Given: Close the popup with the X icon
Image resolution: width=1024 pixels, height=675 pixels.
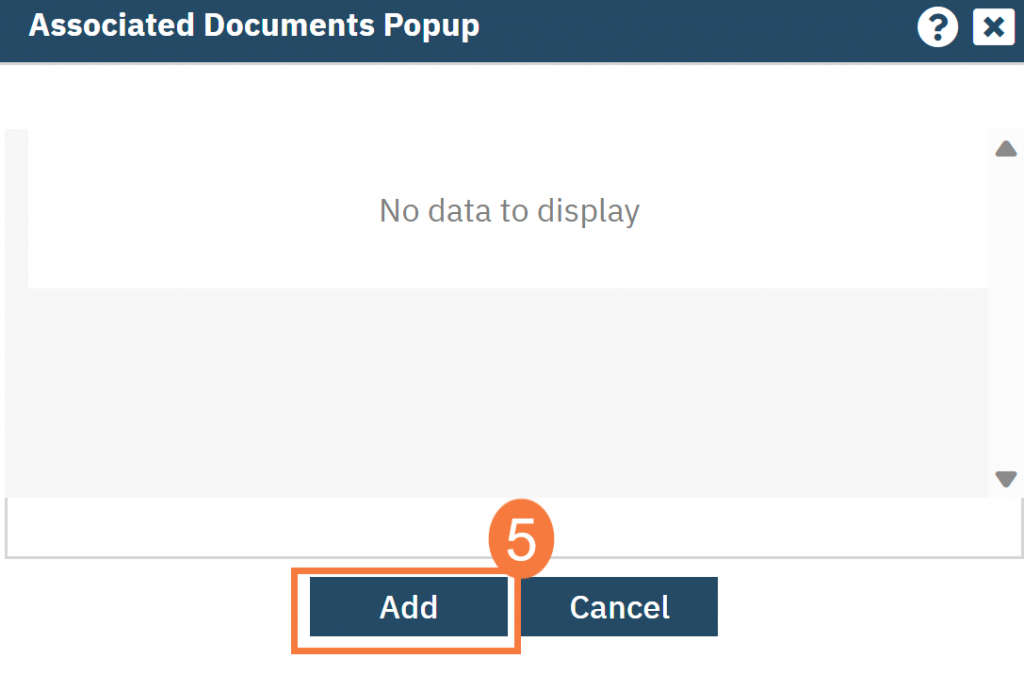Looking at the screenshot, I should [x=993, y=26].
